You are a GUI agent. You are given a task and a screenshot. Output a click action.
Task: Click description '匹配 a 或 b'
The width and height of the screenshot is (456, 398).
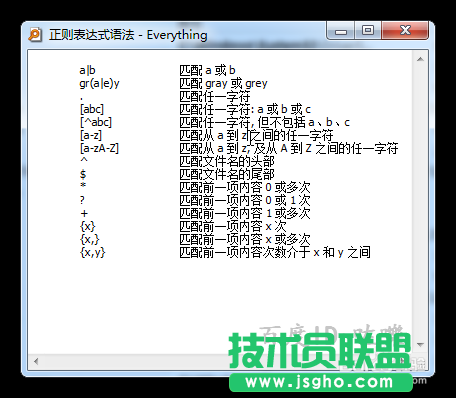point(207,70)
